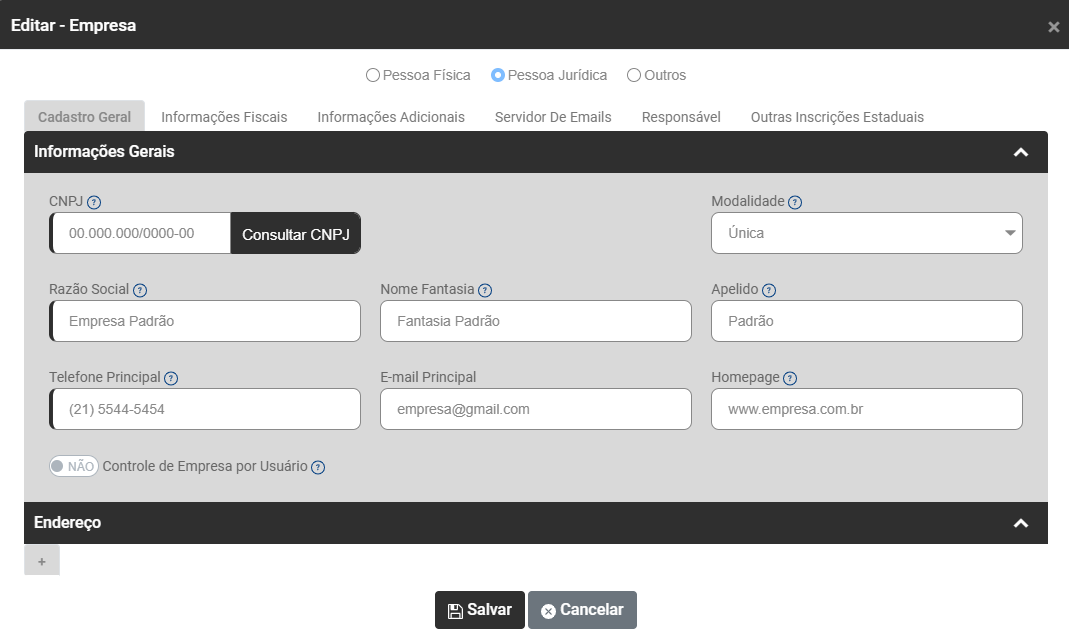Focus the Homepage input field
1069x631 pixels.
coord(867,409)
